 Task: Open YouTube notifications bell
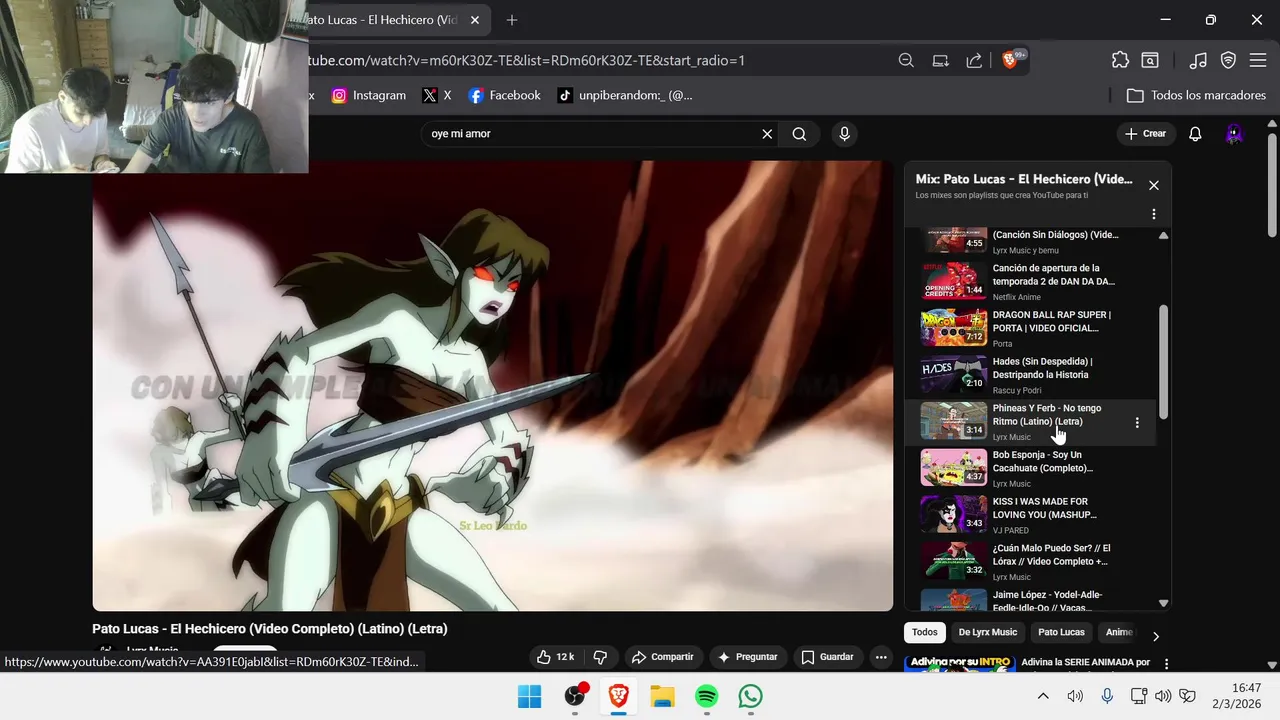tap(1195, 133)
